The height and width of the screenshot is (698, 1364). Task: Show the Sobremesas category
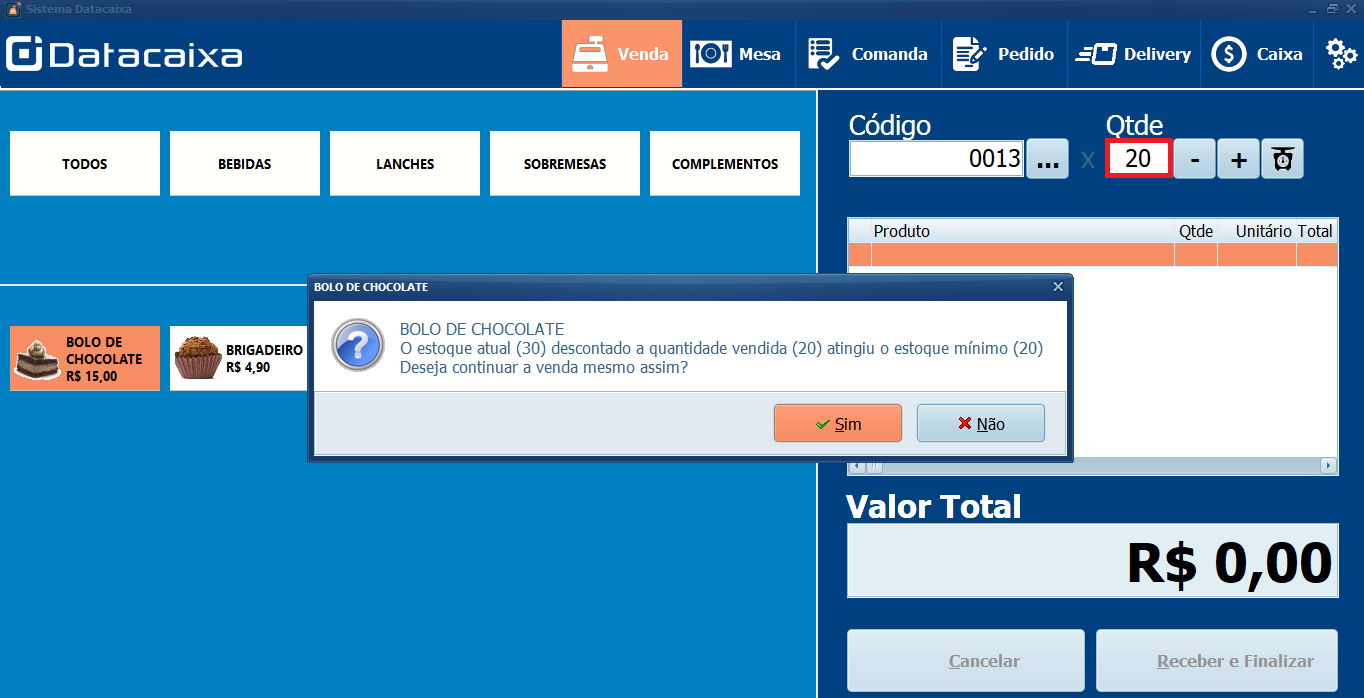(565, 164)
